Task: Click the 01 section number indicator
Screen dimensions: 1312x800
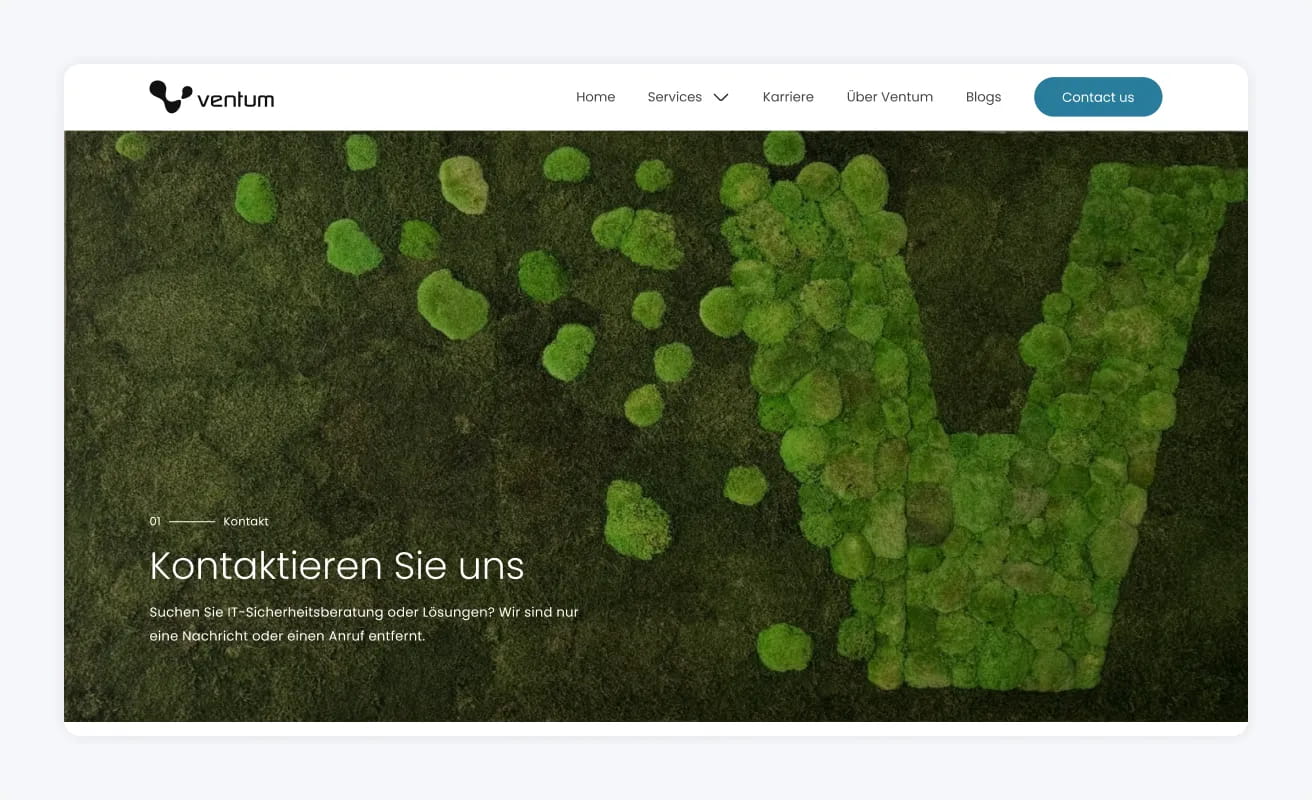Action: [154, 521]
